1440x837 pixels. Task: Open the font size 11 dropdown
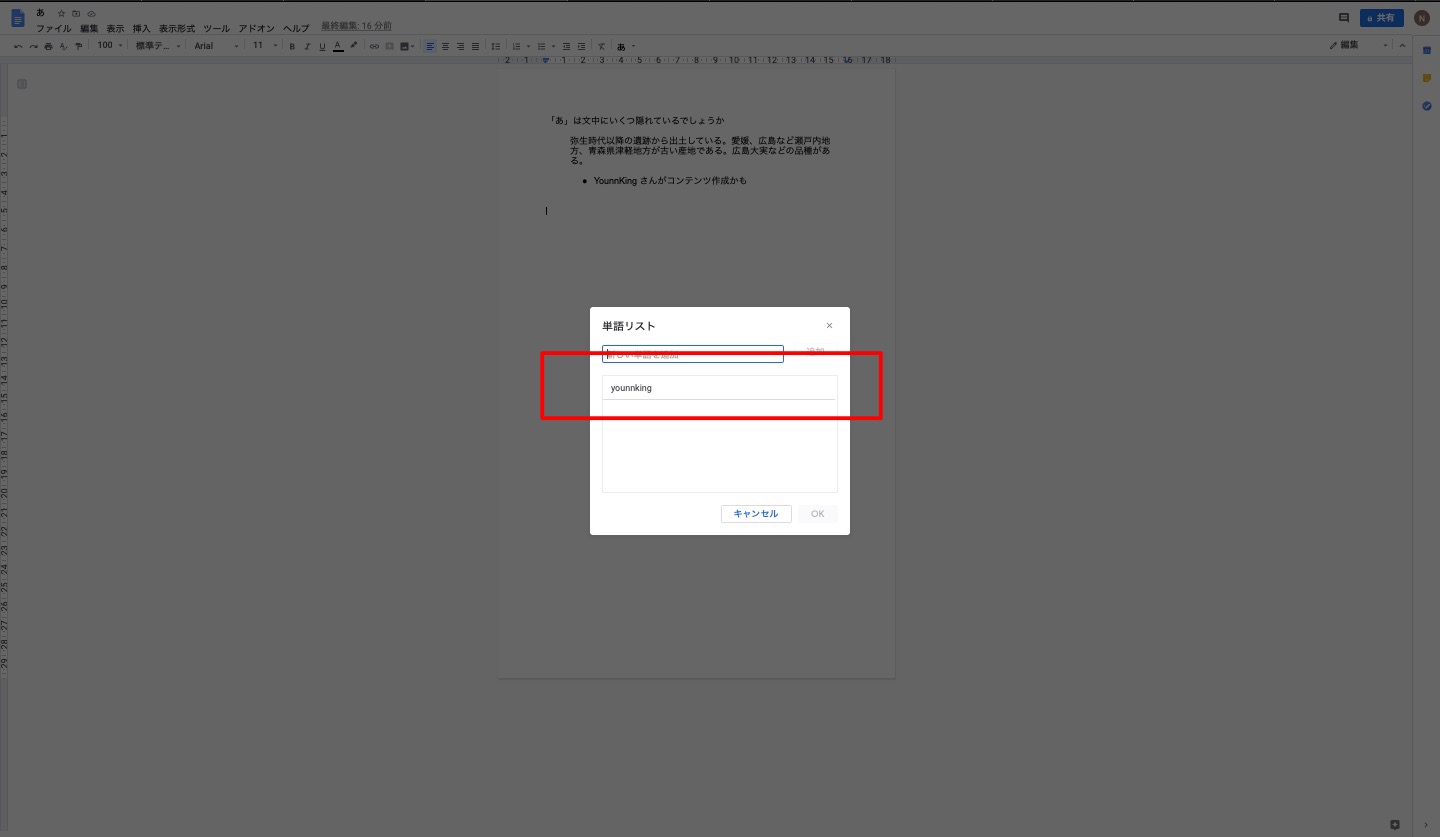(x=265, y=46)
